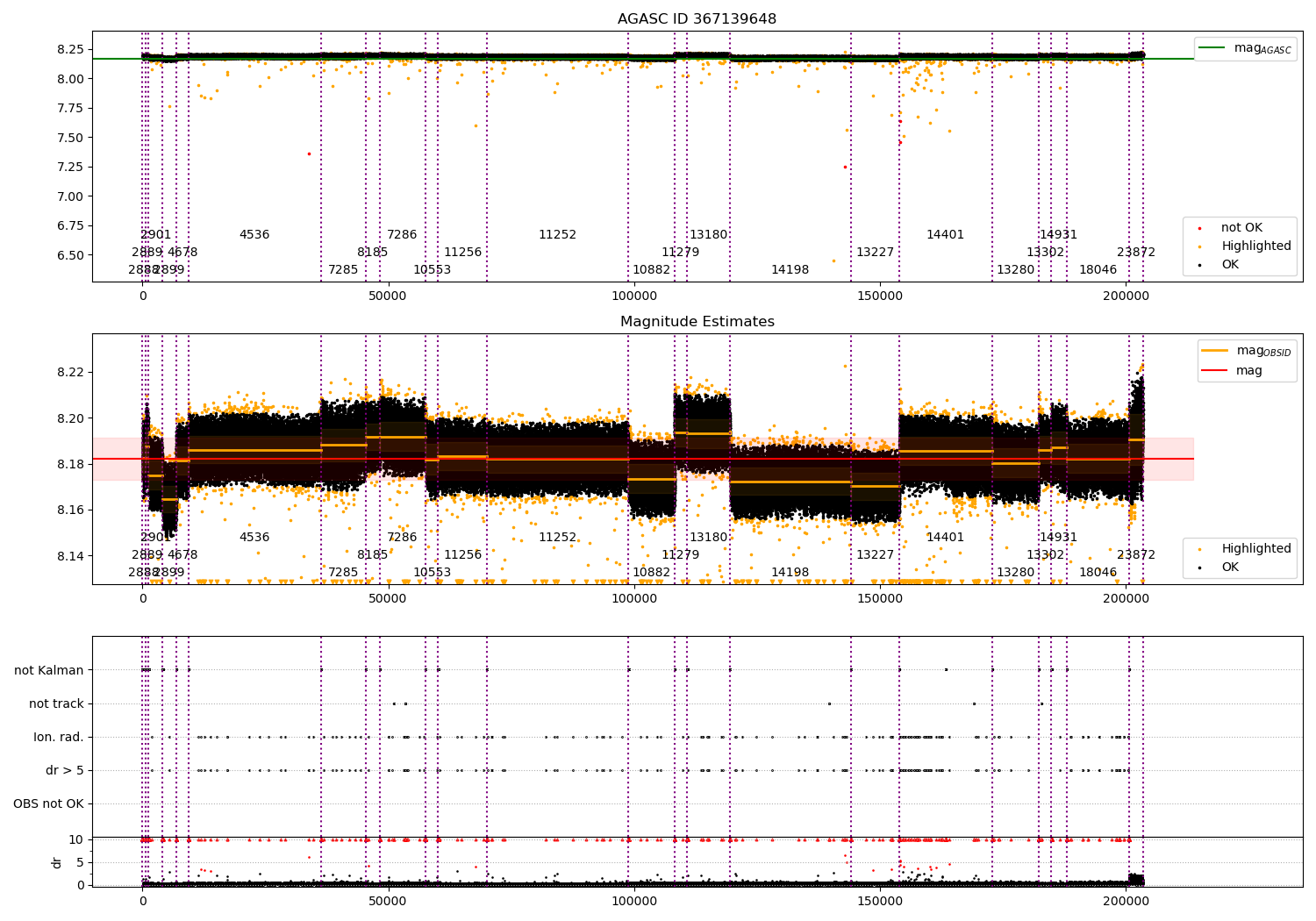The height and width of the screenshot is (921, 1316).
Task: Click the 200000 x-axis tick under the dr plot
Action: coord(1125,901)
